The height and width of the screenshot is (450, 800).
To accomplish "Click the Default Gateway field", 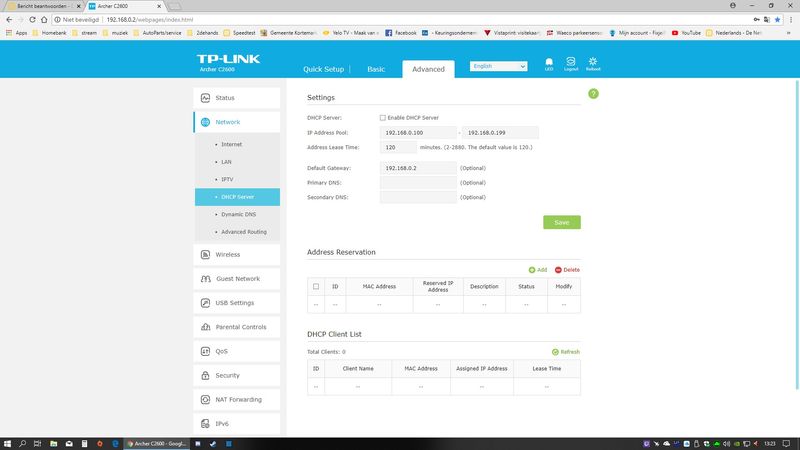I will pos(418,168).
